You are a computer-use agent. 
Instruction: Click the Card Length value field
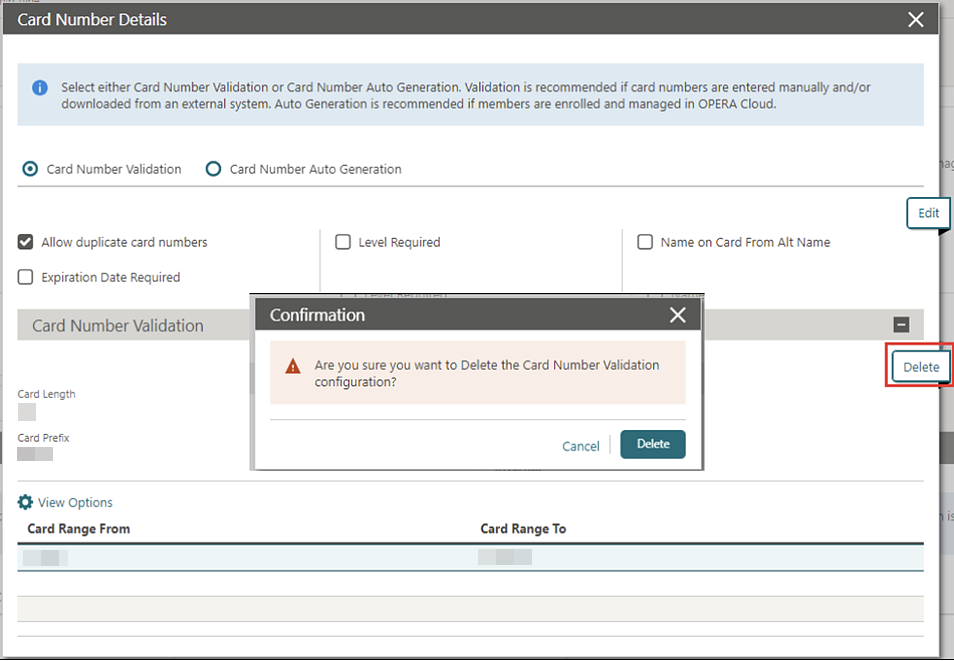coord(27,412)
